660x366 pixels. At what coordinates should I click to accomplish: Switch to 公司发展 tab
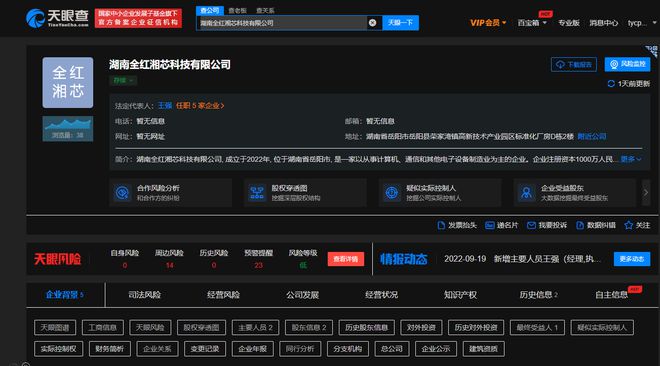302,295
